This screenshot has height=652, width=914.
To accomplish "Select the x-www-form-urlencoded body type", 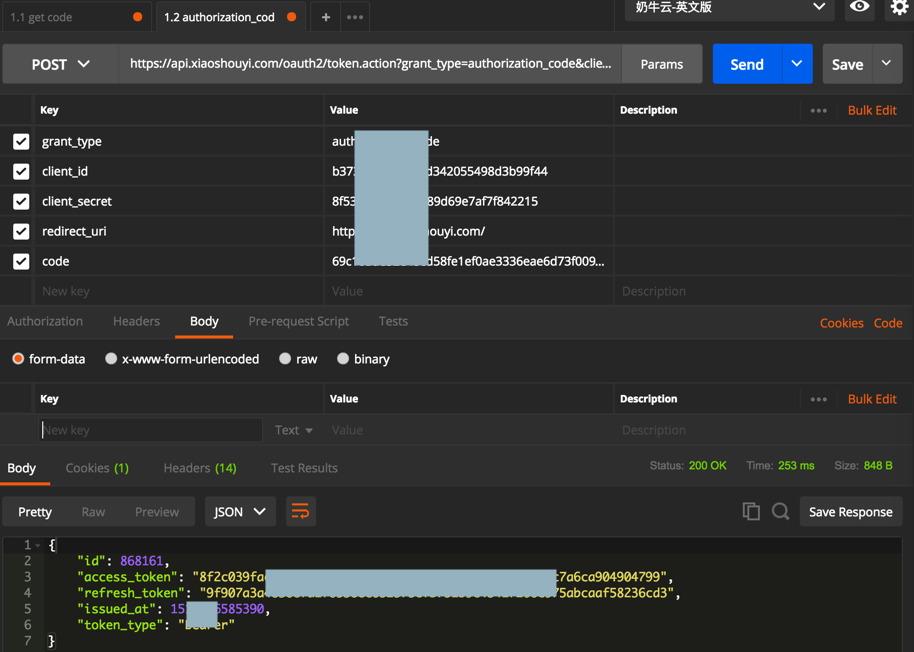I will (x=111, y=359).
